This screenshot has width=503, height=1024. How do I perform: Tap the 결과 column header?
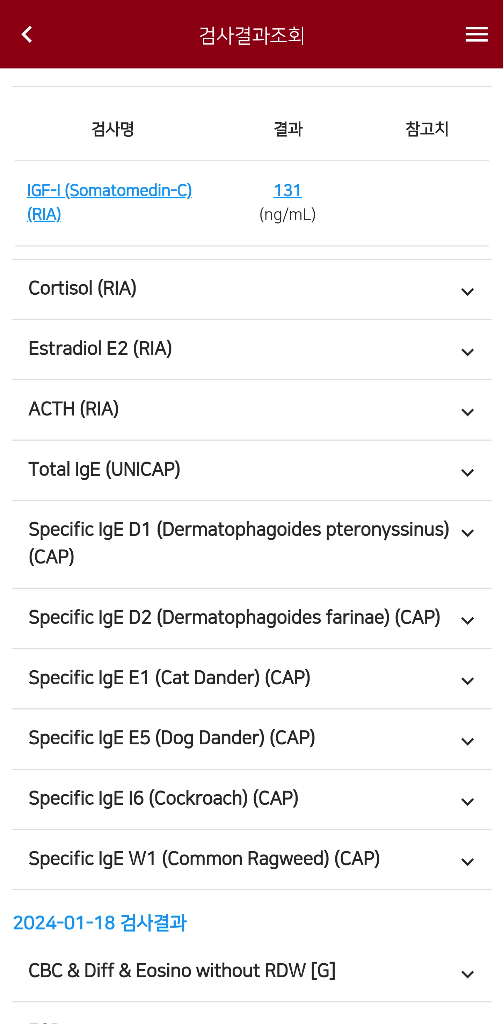coord(288,129)
